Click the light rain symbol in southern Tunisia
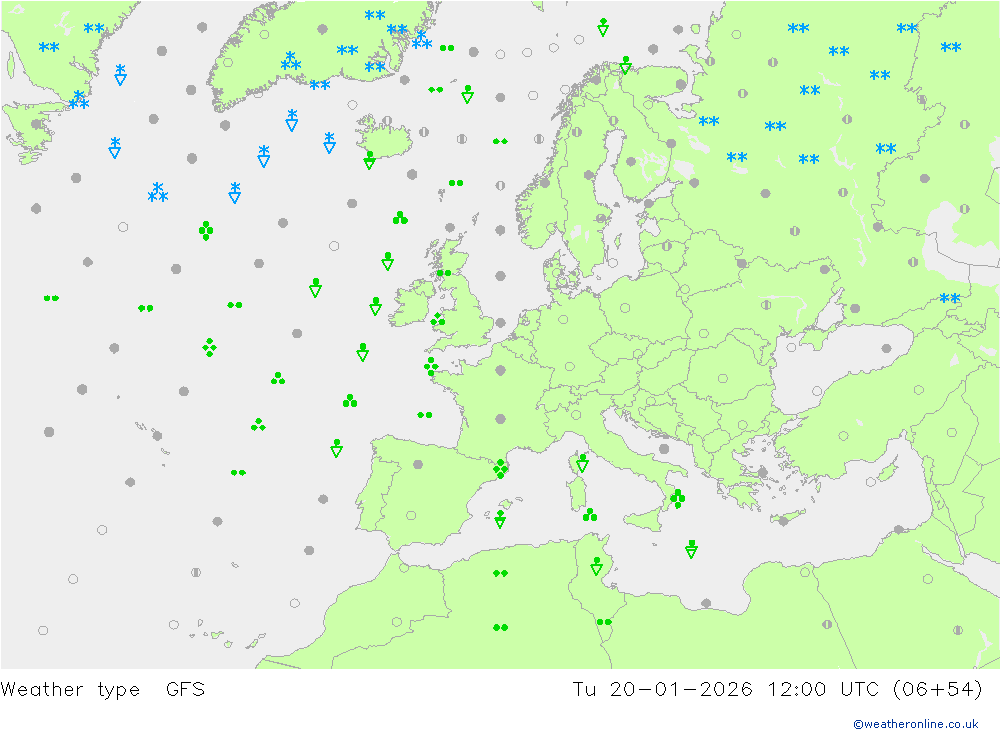This screenshot has width=1000, height=733. (x=604, y=622)
